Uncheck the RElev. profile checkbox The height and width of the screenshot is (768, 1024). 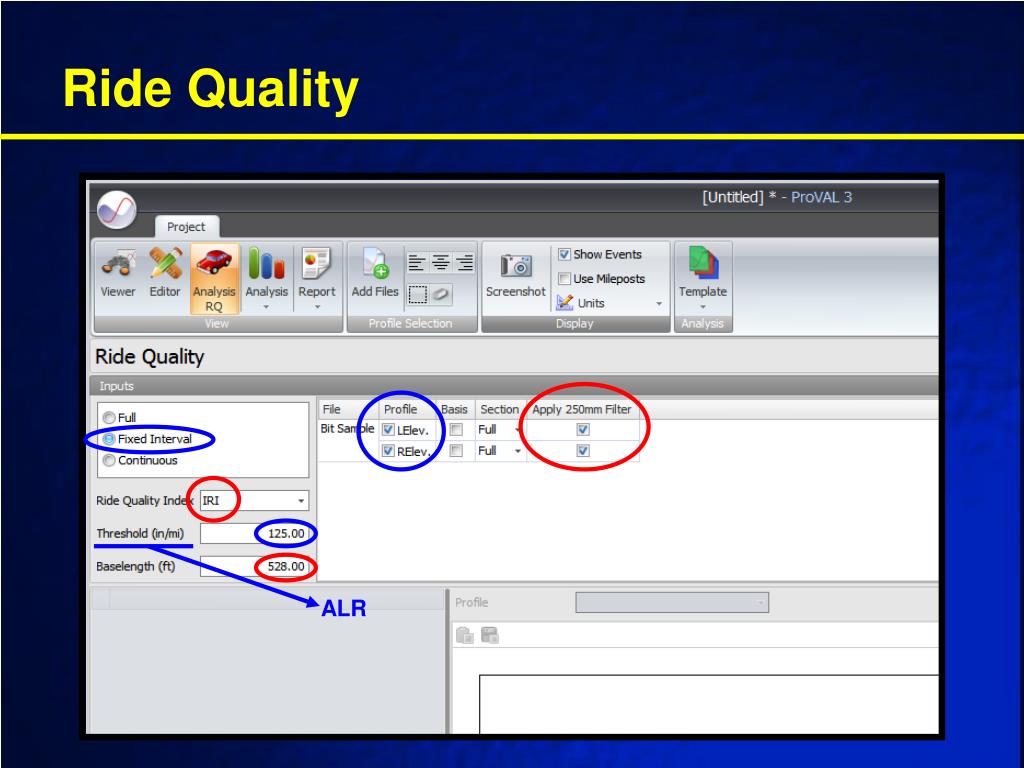click(389, 451)
